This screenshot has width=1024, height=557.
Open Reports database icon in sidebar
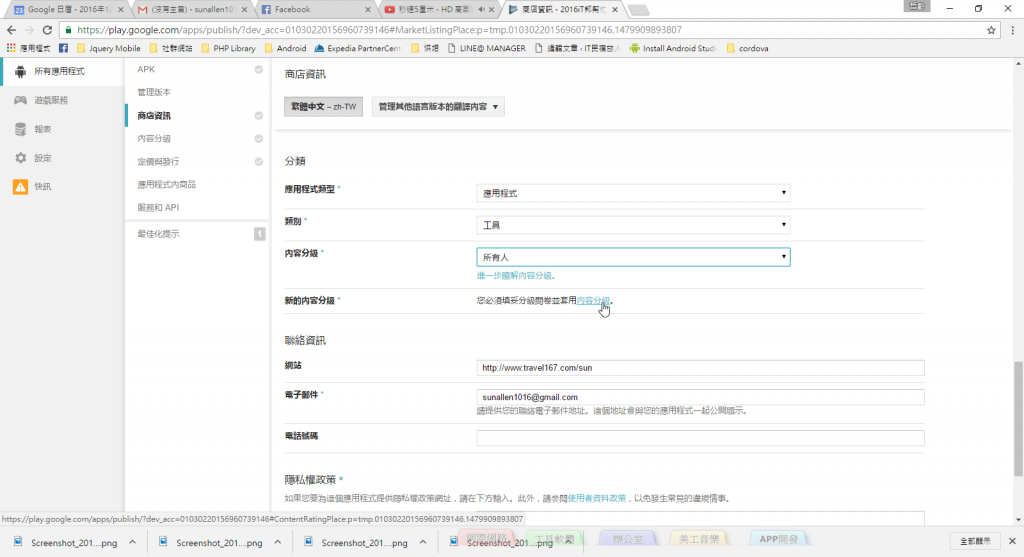[20, 129]
